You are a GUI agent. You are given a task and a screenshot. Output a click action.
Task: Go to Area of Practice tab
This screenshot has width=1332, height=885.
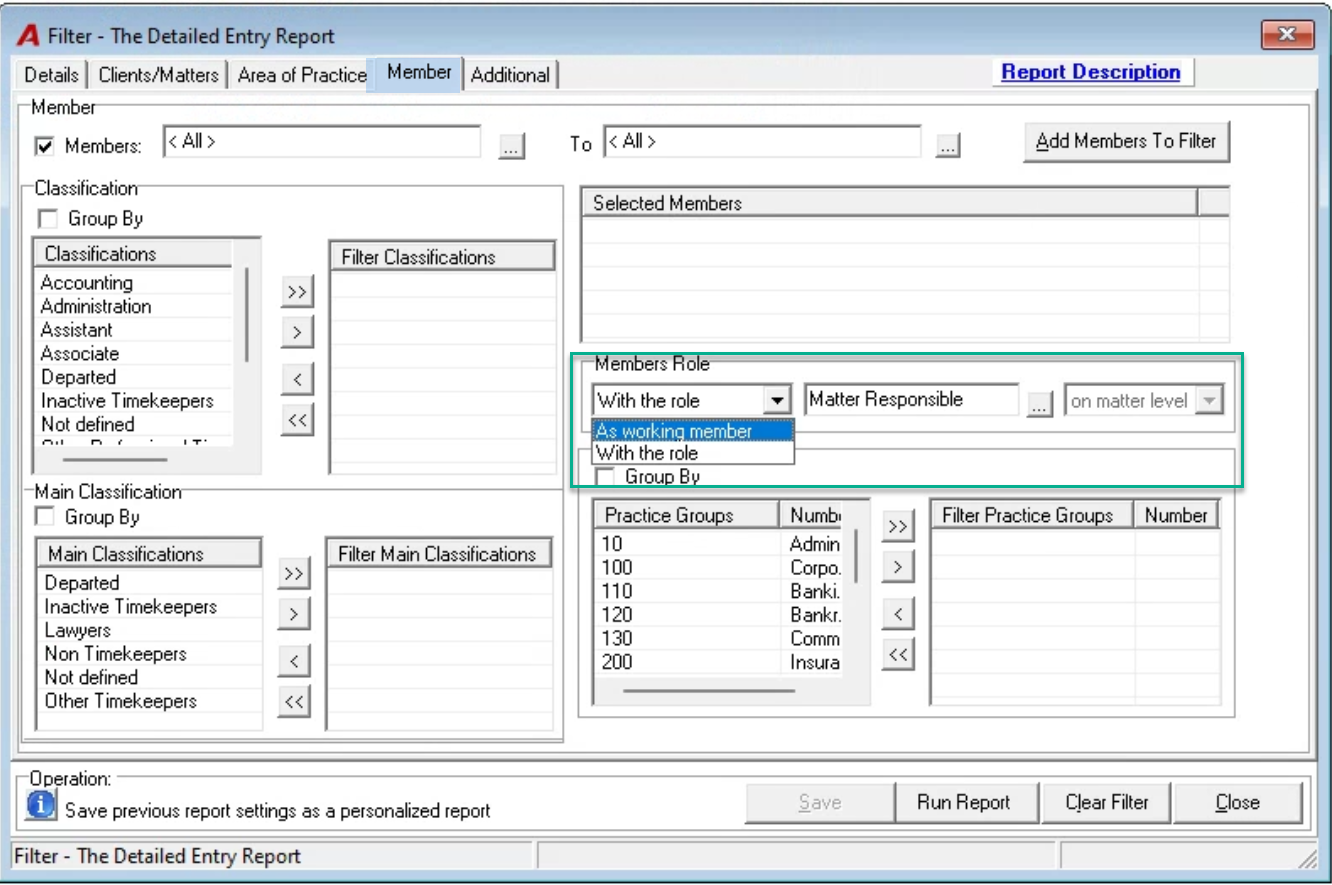point(302,75)
